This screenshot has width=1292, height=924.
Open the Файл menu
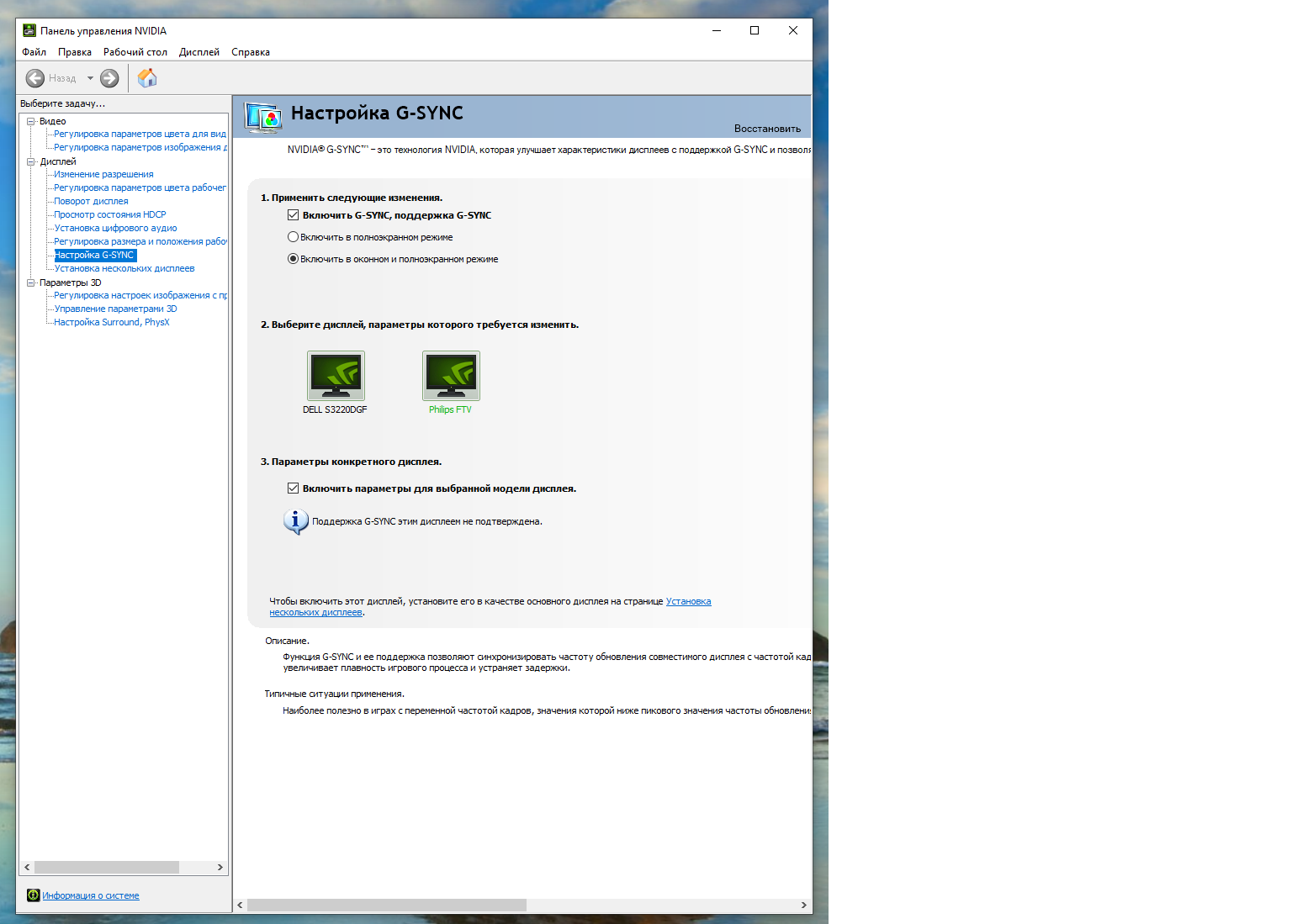34,52
